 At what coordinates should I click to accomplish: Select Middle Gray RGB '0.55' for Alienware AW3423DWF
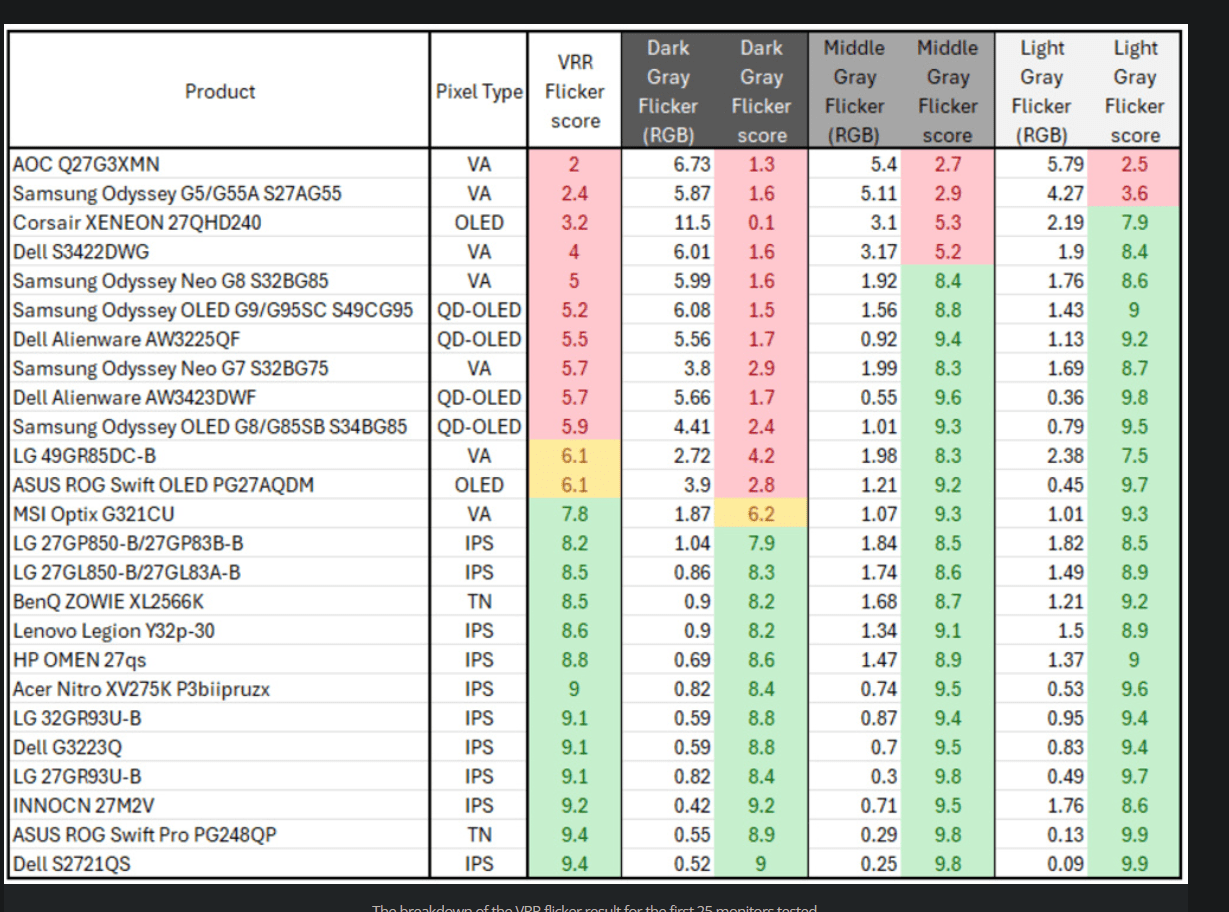click(879, 398)
